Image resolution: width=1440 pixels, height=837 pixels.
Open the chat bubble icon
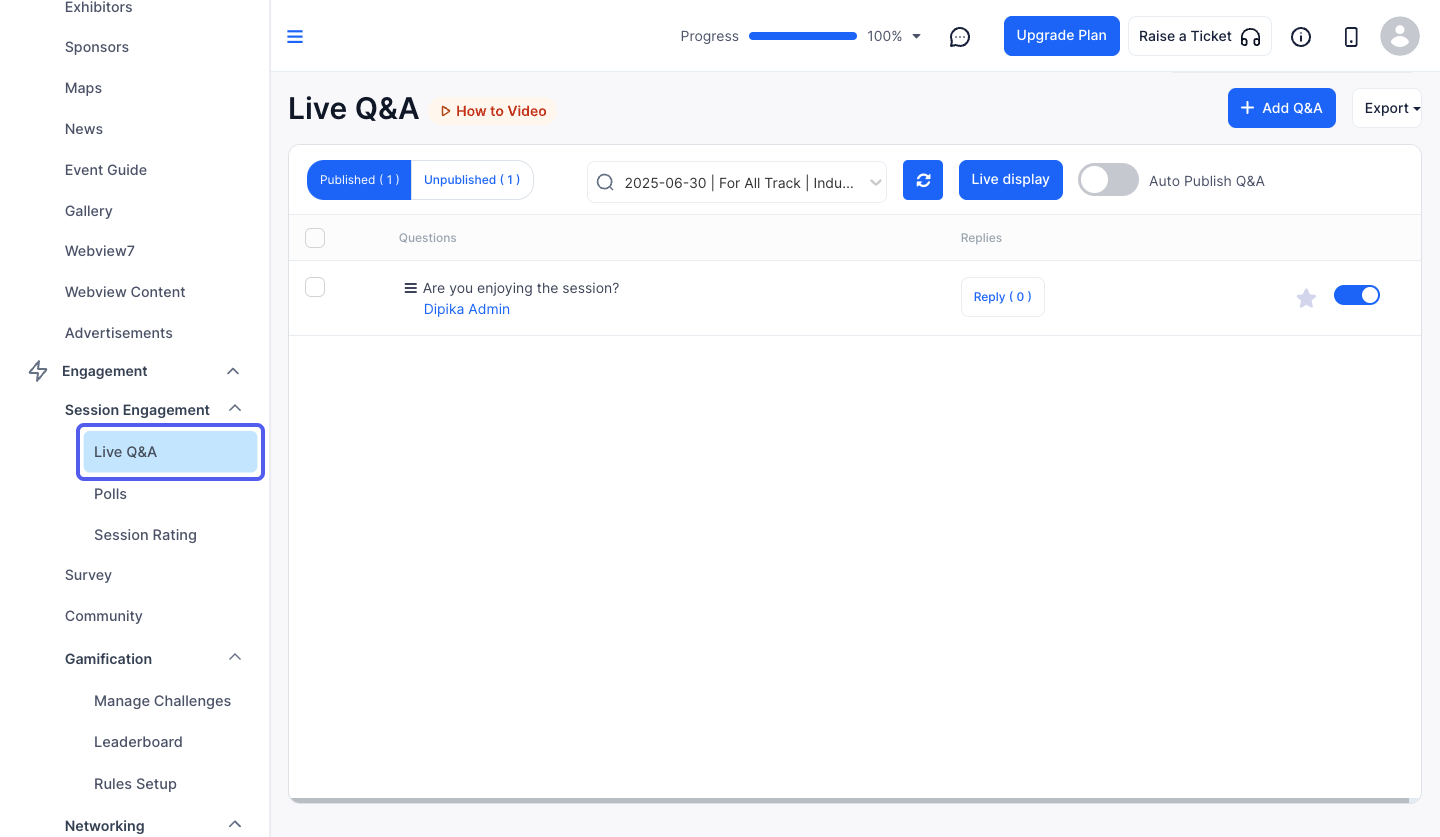(960, 37)
